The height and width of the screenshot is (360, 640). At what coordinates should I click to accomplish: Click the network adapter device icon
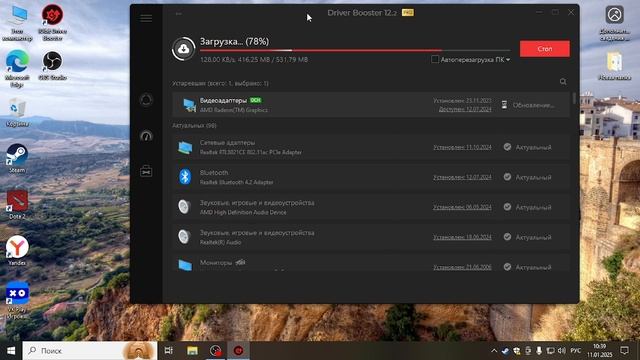point(185,147)
